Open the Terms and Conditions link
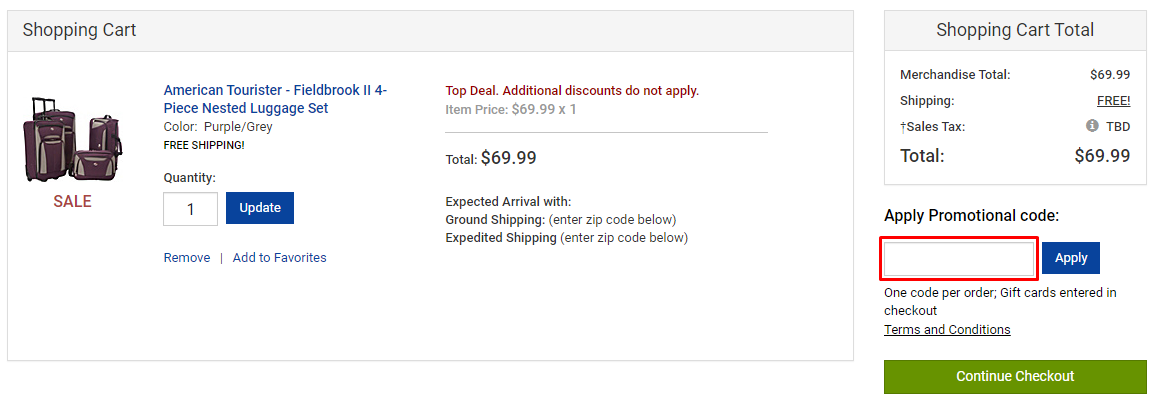Viewport: 1149px width, 396px height. [x=947, y=329]
